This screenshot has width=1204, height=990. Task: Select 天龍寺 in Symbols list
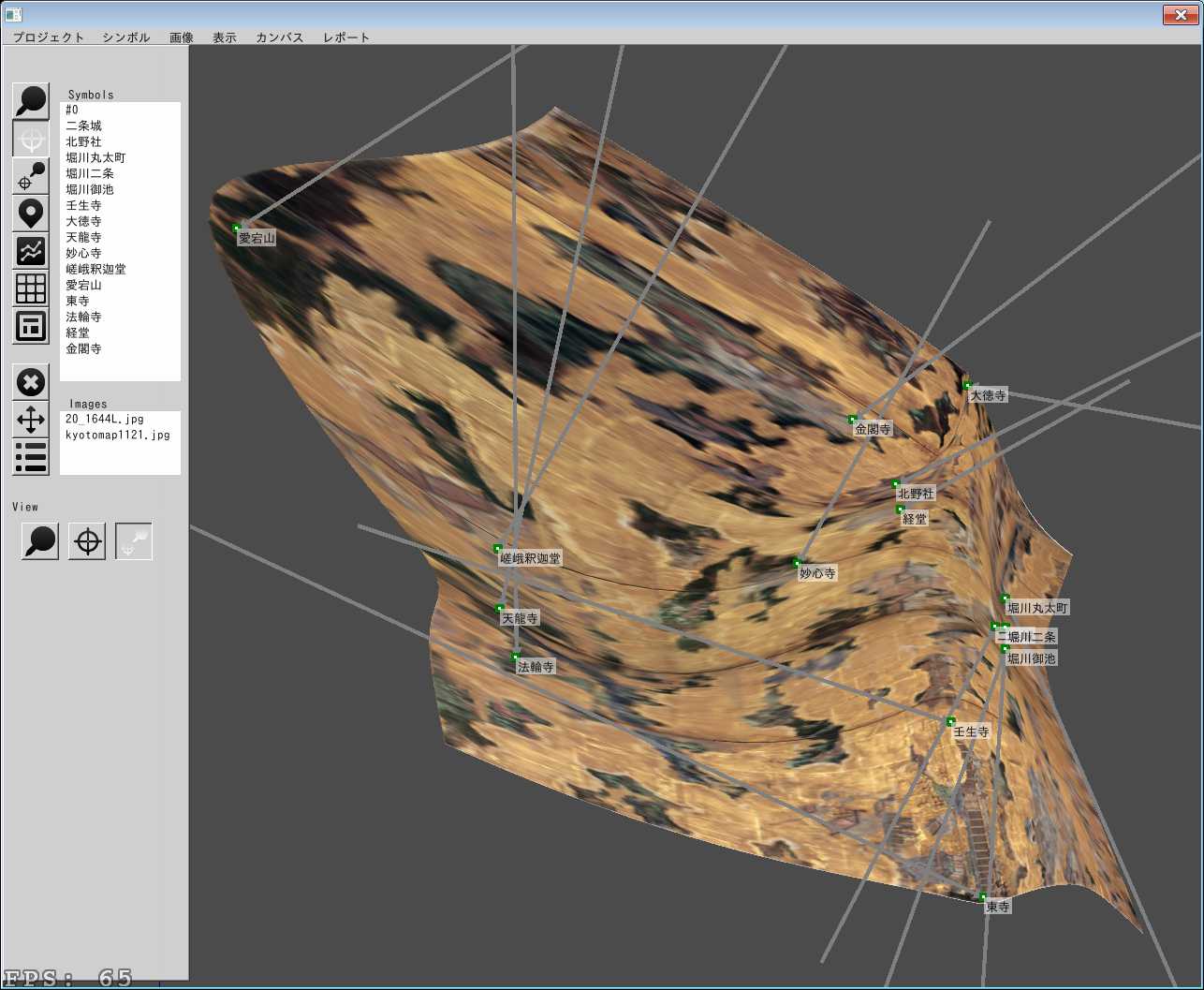tap(120, 237)
